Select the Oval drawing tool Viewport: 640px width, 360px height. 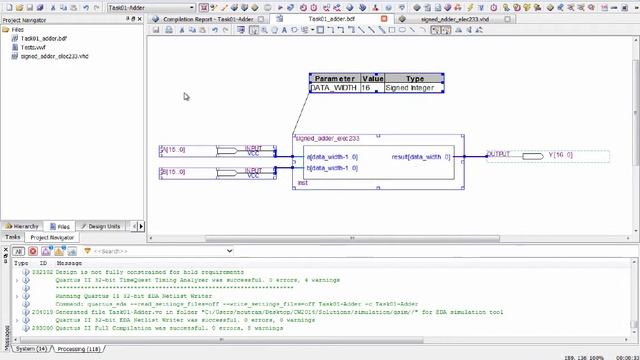tap(402, 30)
